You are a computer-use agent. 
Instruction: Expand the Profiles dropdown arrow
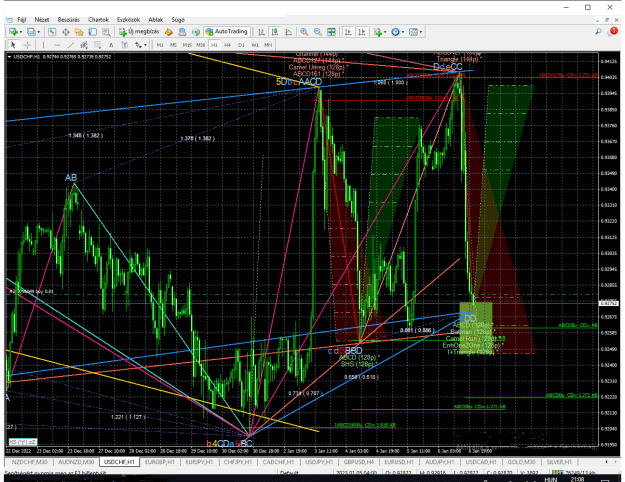point(39,32)
